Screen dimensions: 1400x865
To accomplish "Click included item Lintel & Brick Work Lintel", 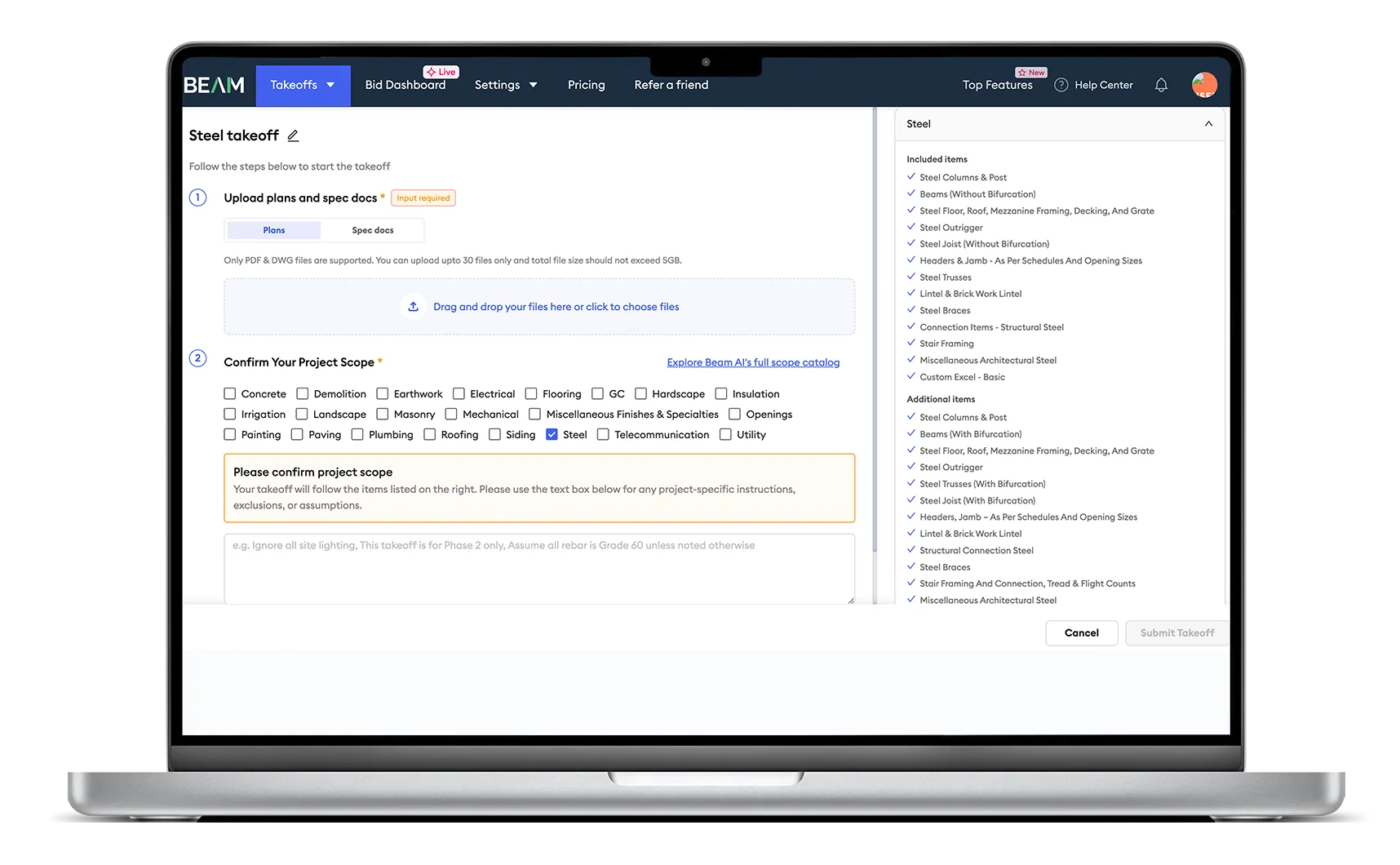I will pos(971,294).
